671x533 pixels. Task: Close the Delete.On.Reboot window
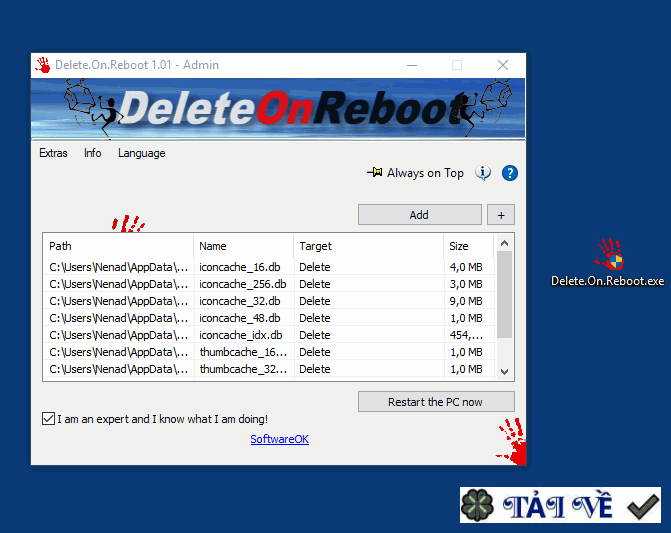[503, 65]
